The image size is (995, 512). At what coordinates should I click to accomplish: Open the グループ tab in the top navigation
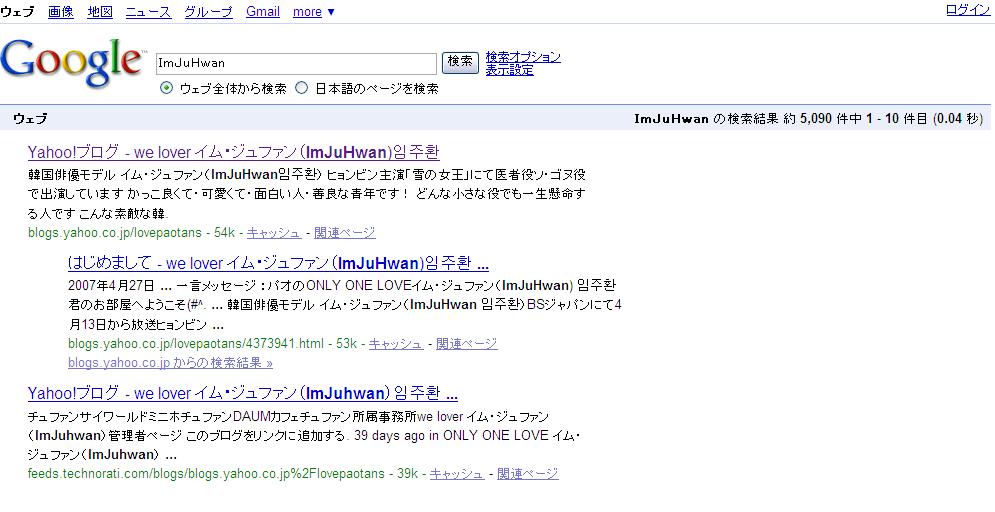(x=209, y=11)
